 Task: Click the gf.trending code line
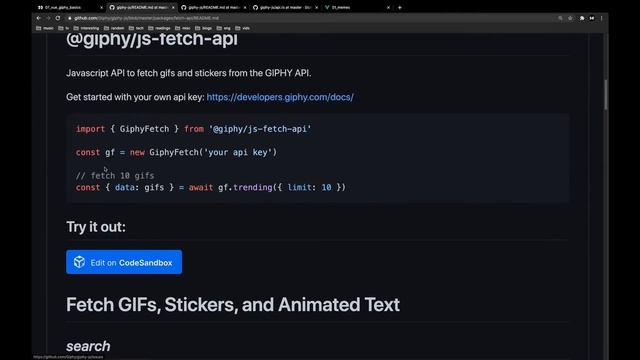211,187
